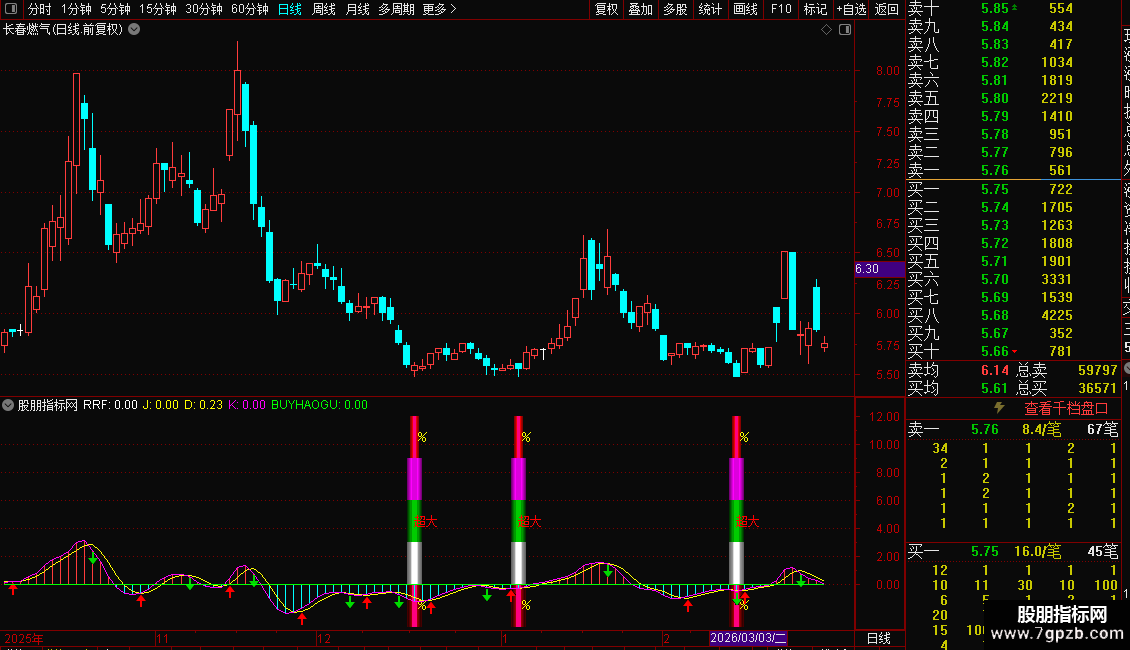Switch to 5分钟 period tab
The width and height of the screenshot is (1130, 650).
(x=115, y=9)
